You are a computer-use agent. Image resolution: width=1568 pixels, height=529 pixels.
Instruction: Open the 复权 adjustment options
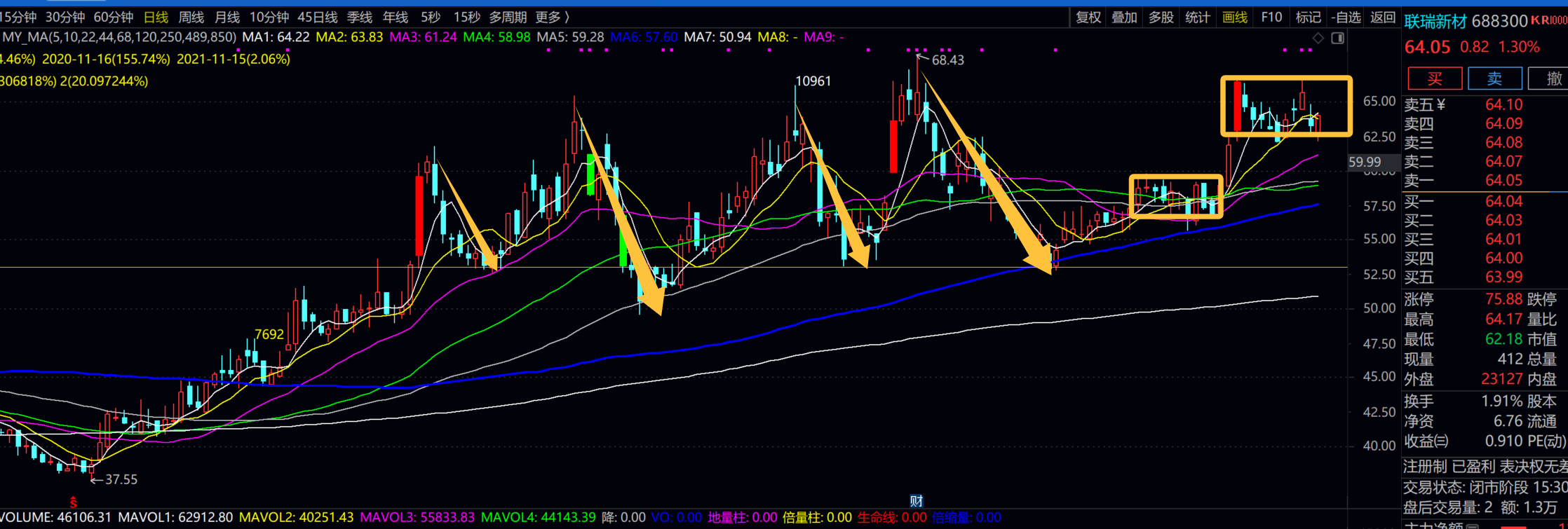pyautogui.click(x=1088, y=18)
